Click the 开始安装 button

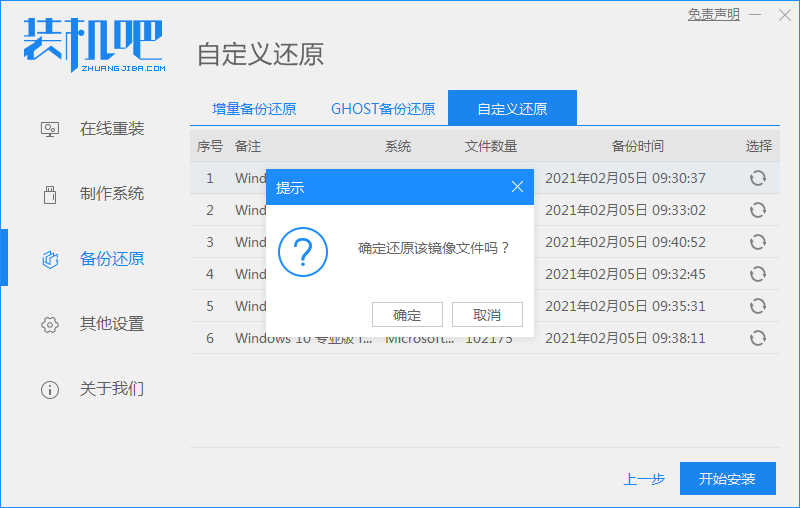pos(728,479)
